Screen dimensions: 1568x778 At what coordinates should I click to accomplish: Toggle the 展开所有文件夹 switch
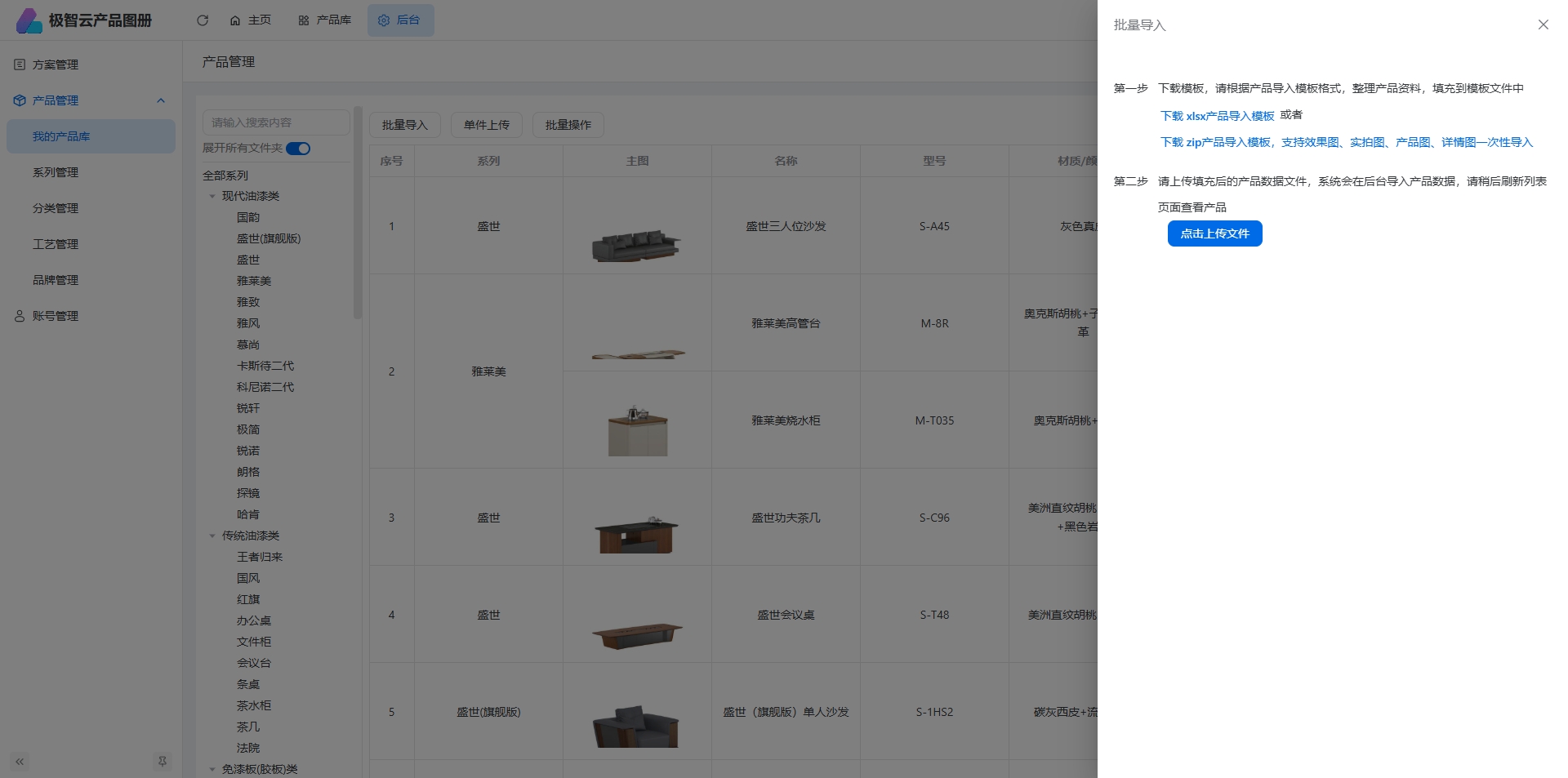[x=298, y=149]
